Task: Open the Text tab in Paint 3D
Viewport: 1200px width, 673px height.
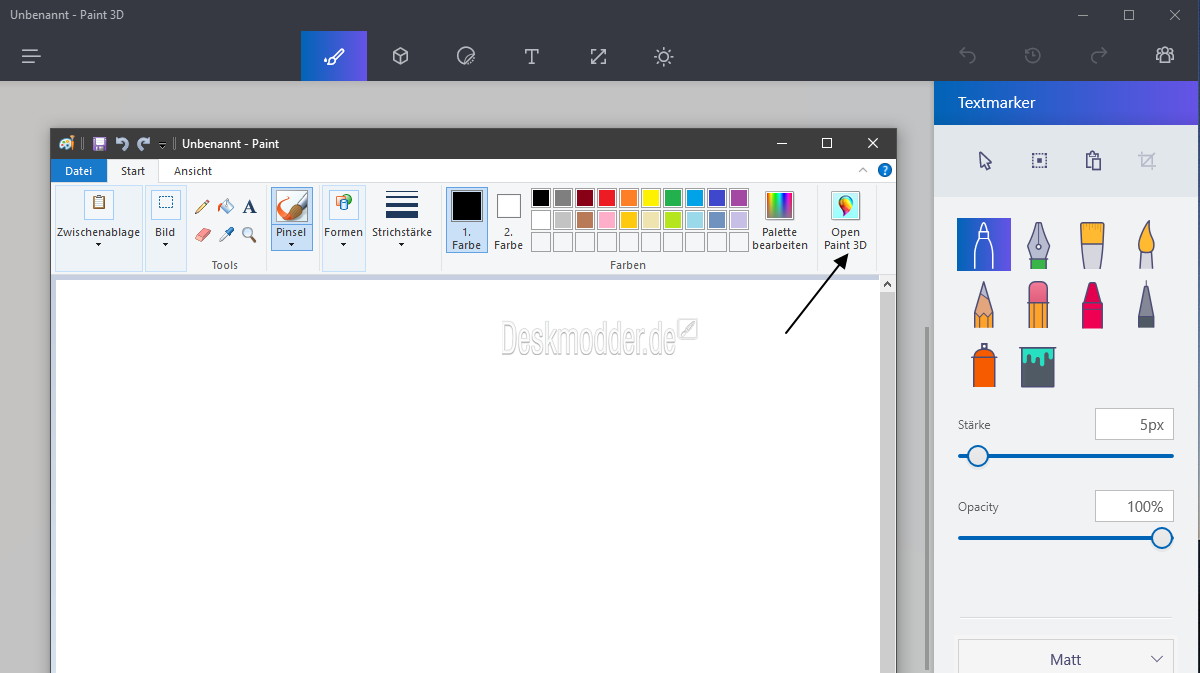Action: (x=532, y=56)
